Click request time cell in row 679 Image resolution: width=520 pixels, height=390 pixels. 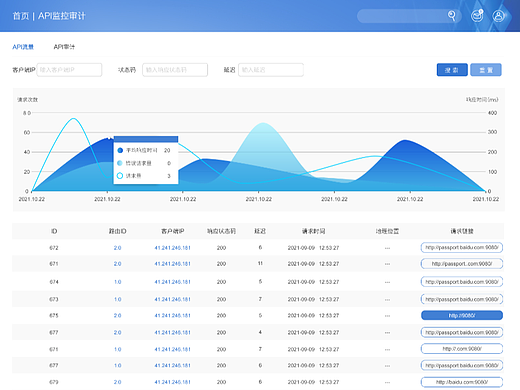pyautogui.click(x=313, y=382)
